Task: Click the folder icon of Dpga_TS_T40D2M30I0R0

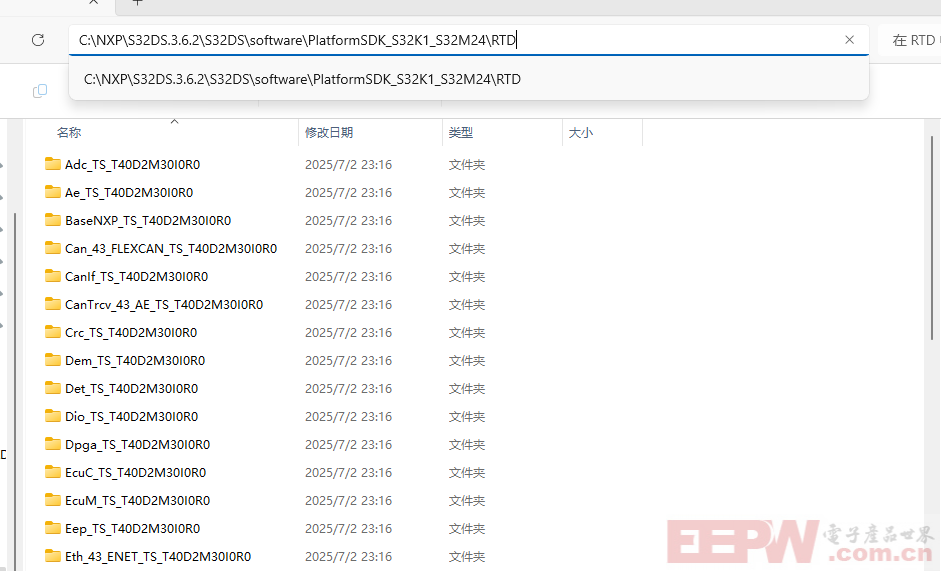Action: pyautogui.click(x=53, y=444)
